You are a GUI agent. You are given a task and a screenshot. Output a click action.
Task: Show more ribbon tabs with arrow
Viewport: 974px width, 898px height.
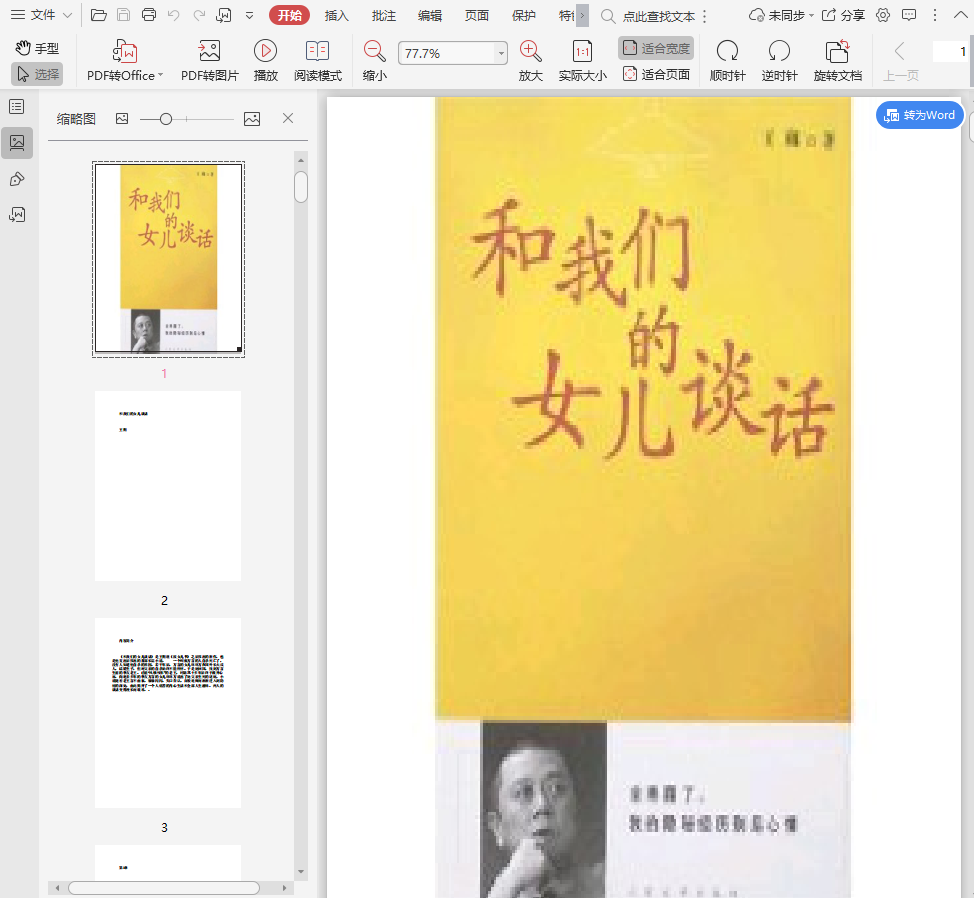pos(582,16)
